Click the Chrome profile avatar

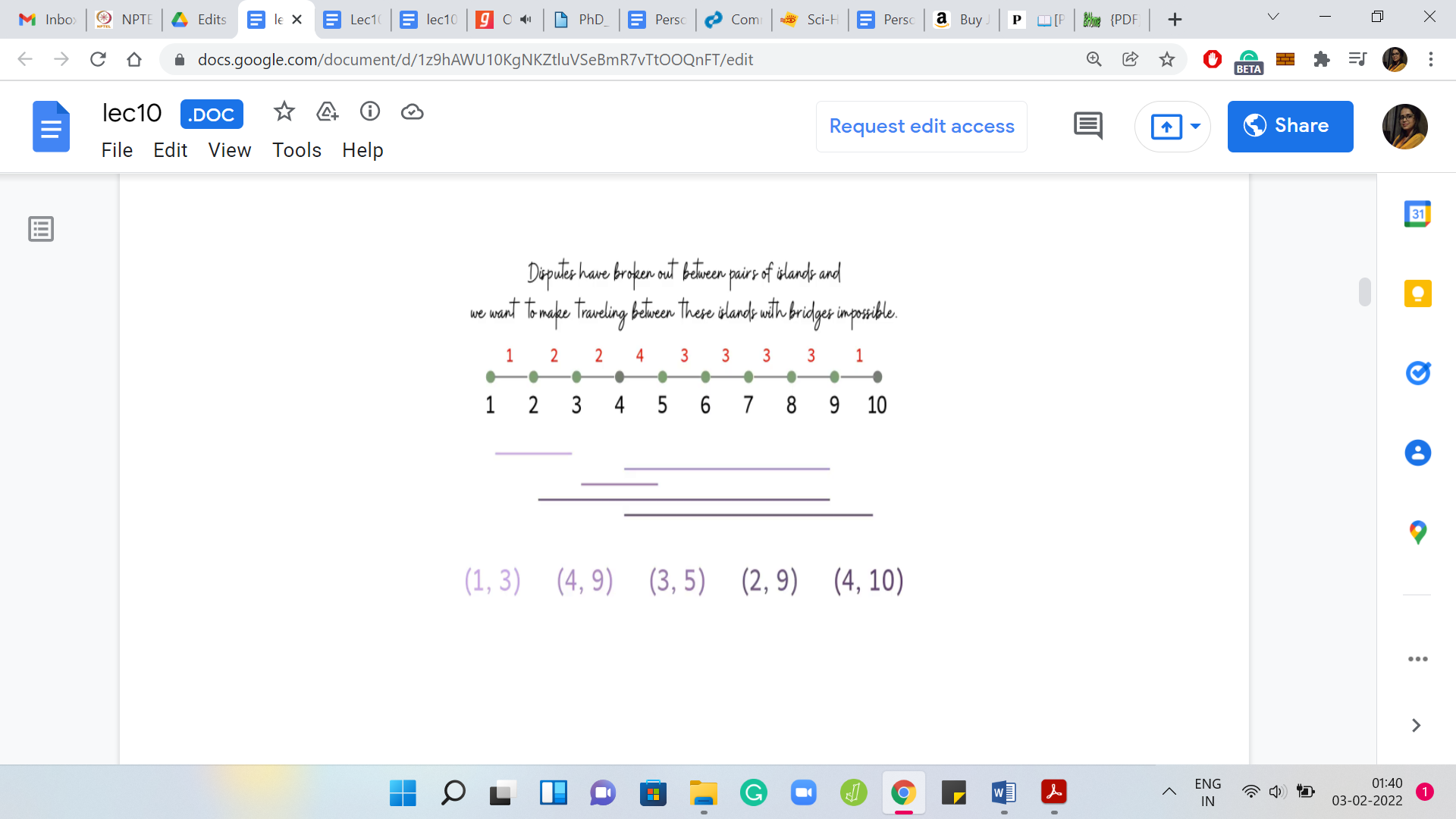pyautogui.click(x=1395, y=59)
